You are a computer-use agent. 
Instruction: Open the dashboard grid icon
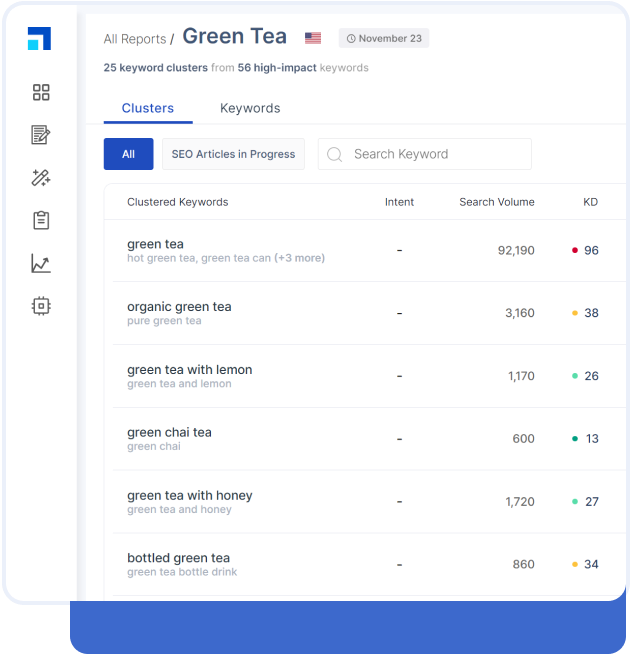coord(41,92)
